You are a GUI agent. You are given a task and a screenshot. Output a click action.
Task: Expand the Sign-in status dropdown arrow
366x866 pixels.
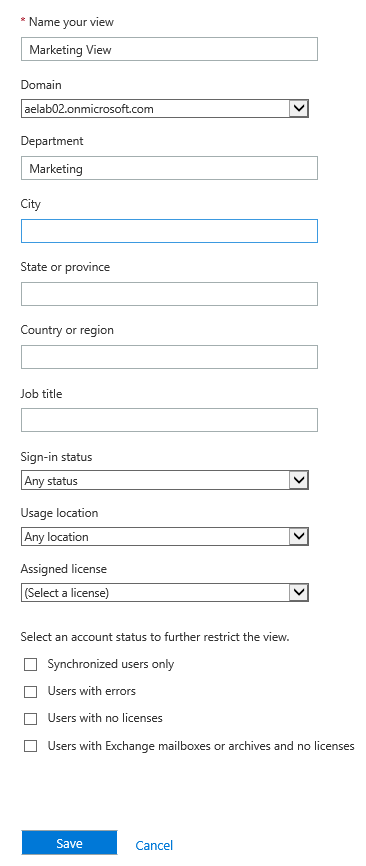[299, 480]
